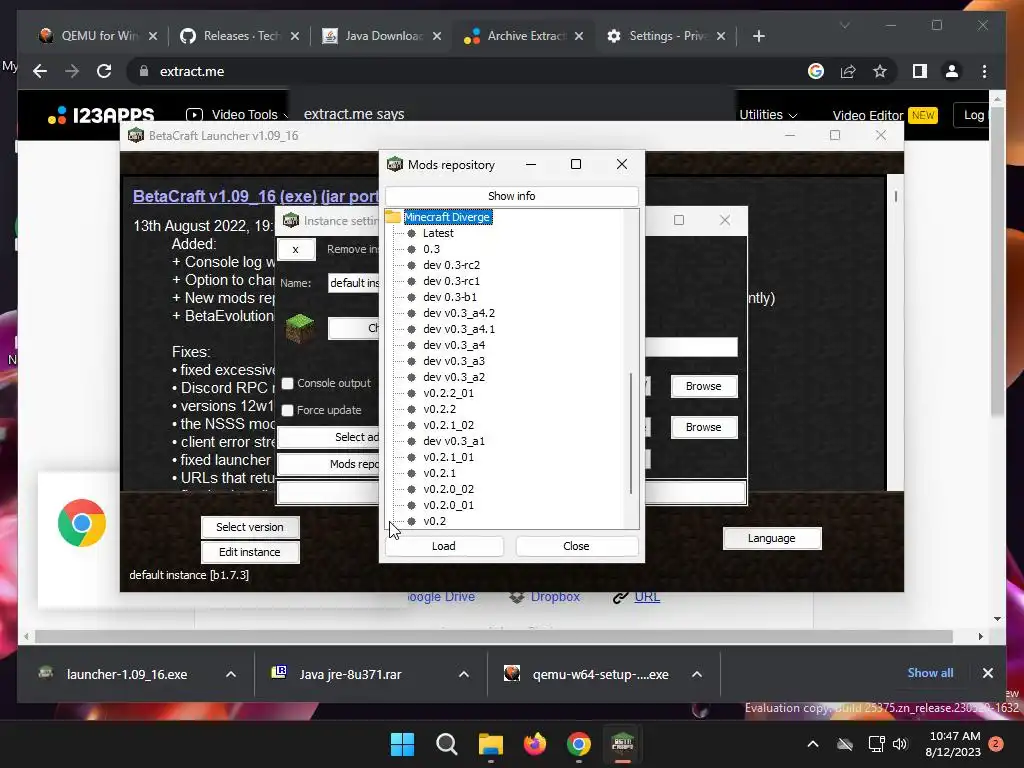The image size is (1024, 768).
Task: Click the URL link
Action: [647, 597]
